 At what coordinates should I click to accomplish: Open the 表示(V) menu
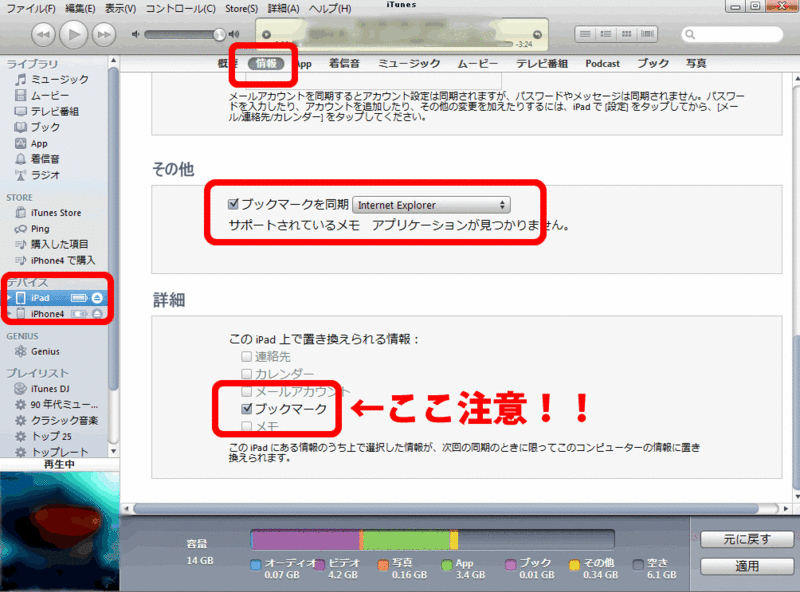120,9
